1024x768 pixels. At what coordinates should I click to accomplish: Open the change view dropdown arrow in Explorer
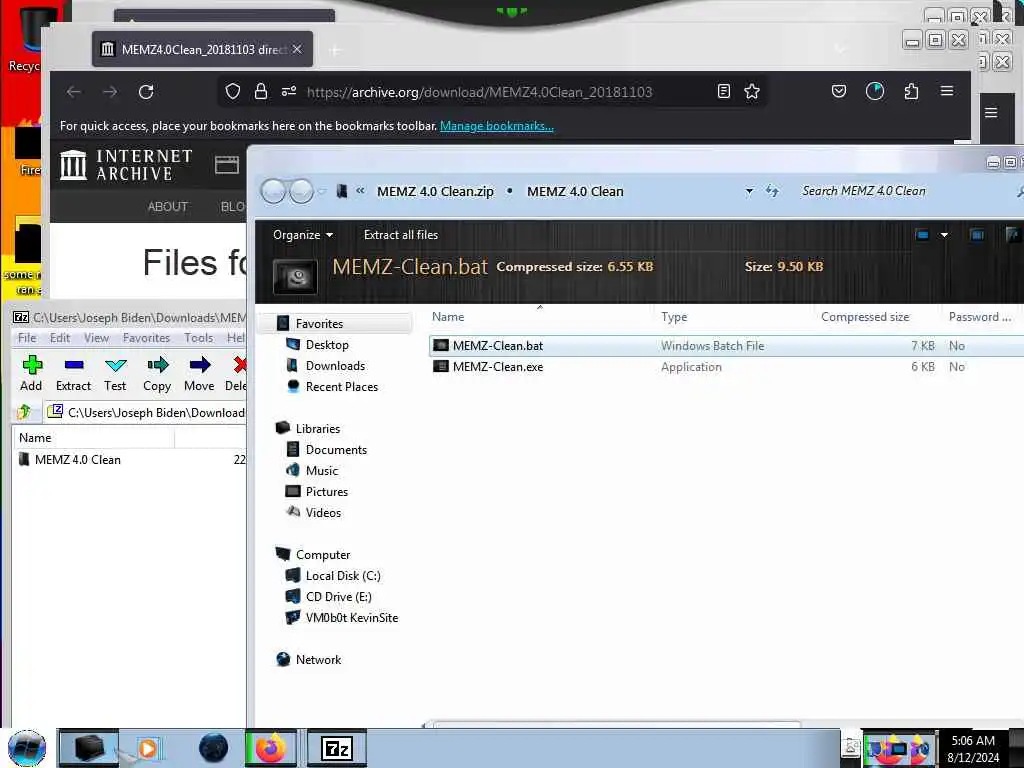click(944, 235)
